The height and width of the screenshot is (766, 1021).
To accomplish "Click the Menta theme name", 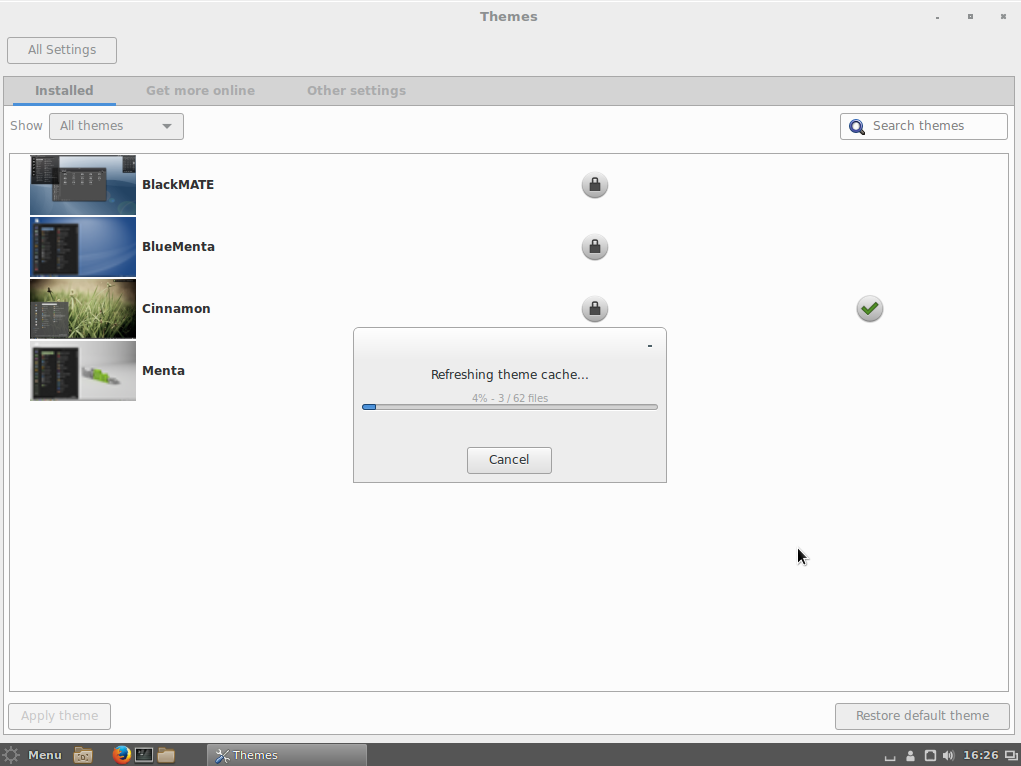I will coord(163,371).
